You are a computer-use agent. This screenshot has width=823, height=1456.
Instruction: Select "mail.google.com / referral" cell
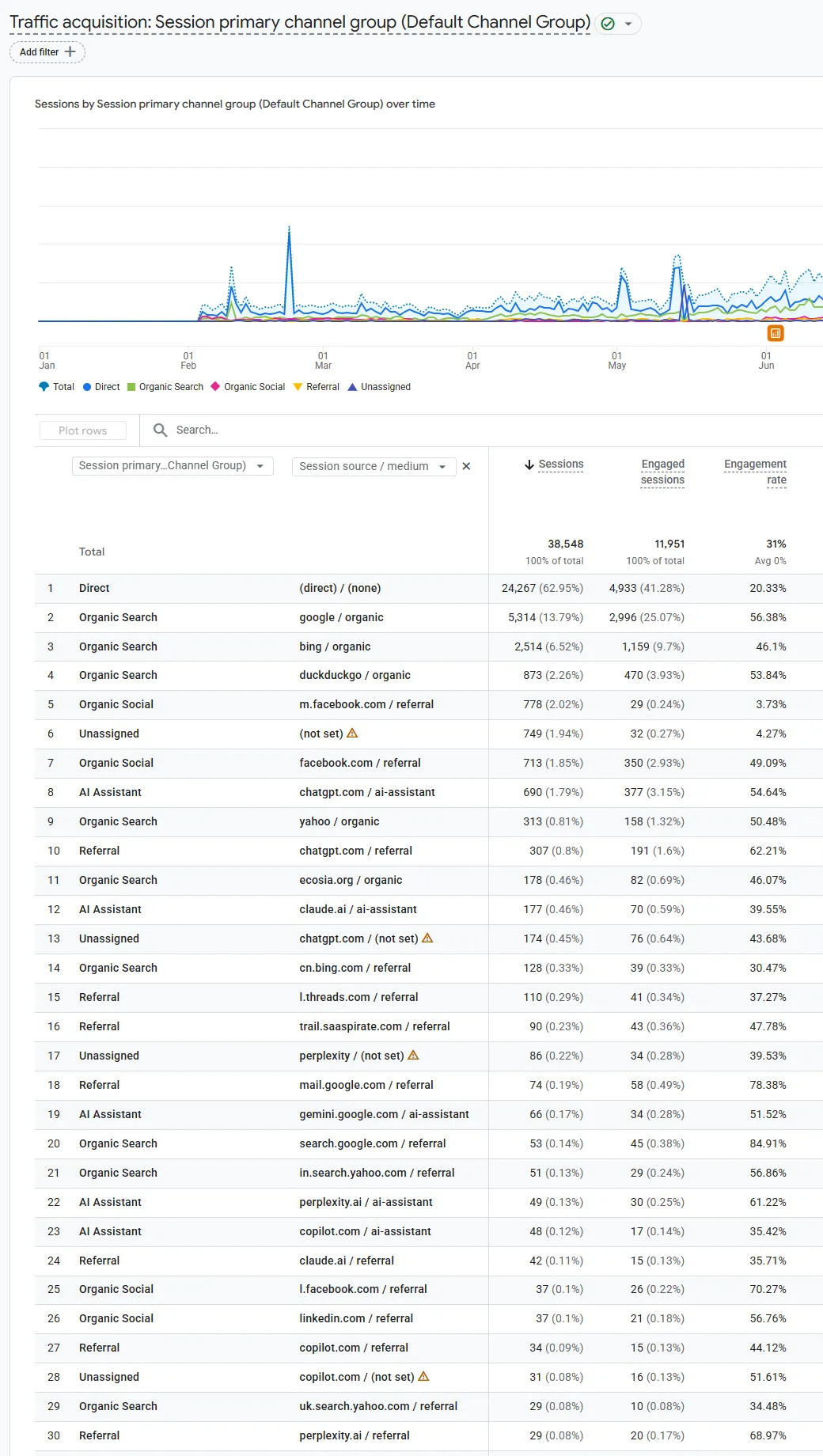coord(366,1085)
